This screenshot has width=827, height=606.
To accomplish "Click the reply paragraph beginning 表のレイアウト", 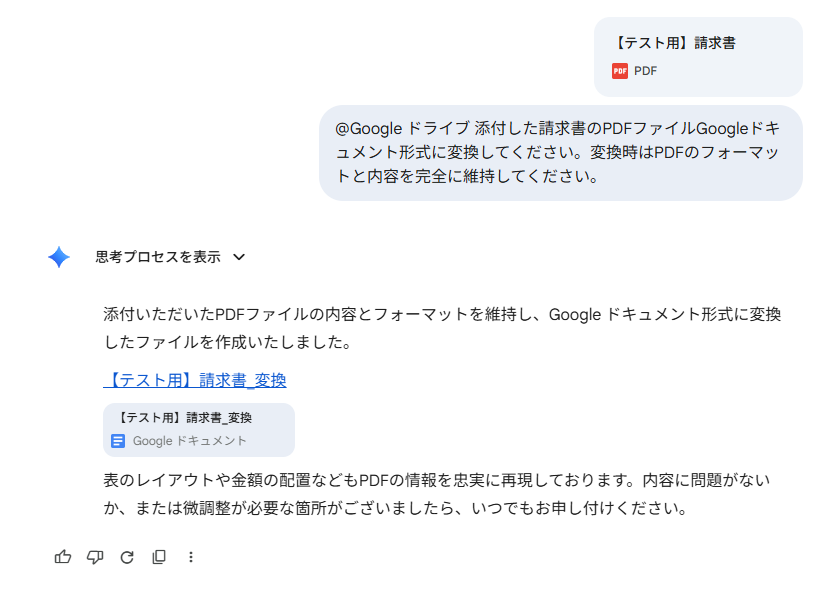I will click(437, 494).
